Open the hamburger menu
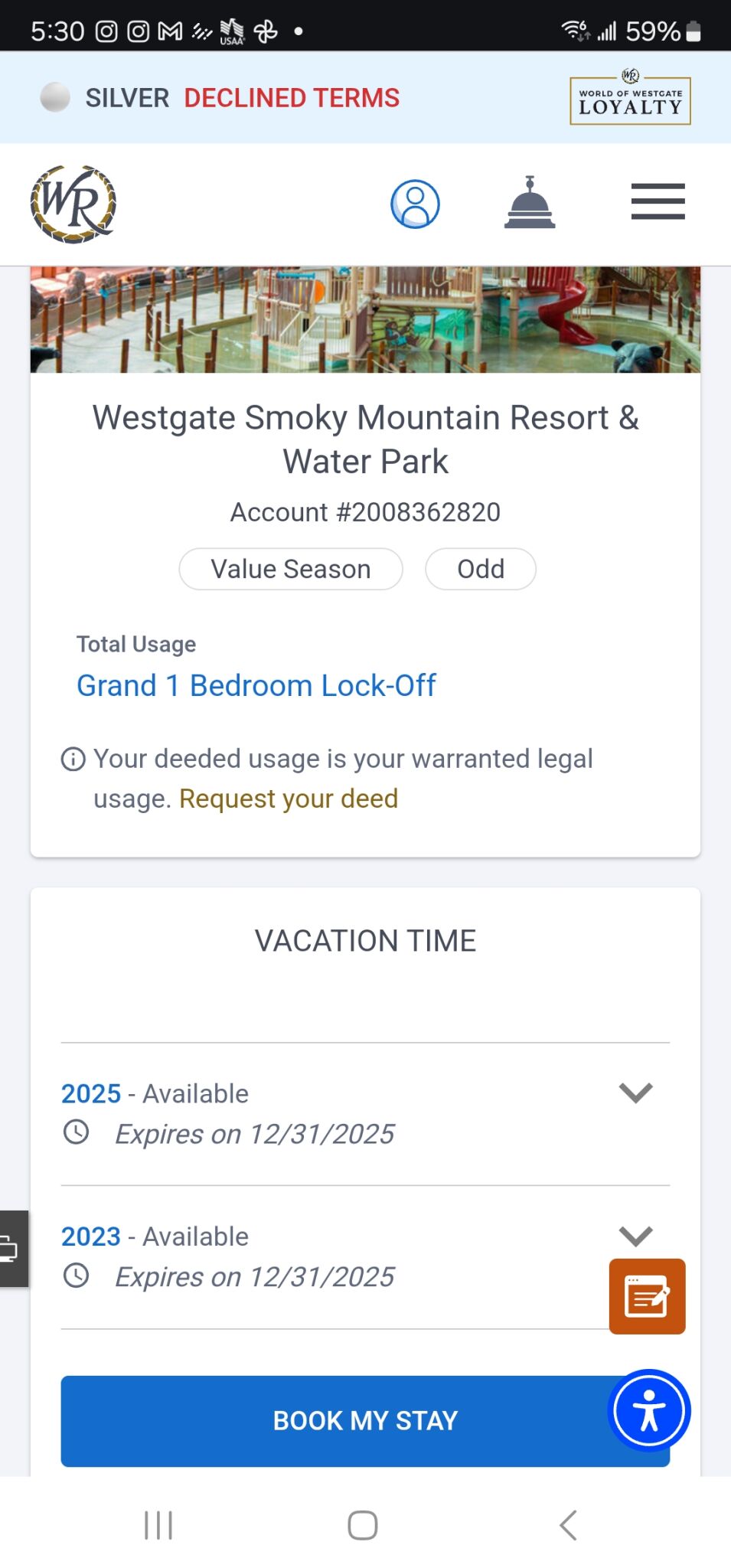Image resolution: width=731 pixels, height=1568 pixels. coord(658,202)
